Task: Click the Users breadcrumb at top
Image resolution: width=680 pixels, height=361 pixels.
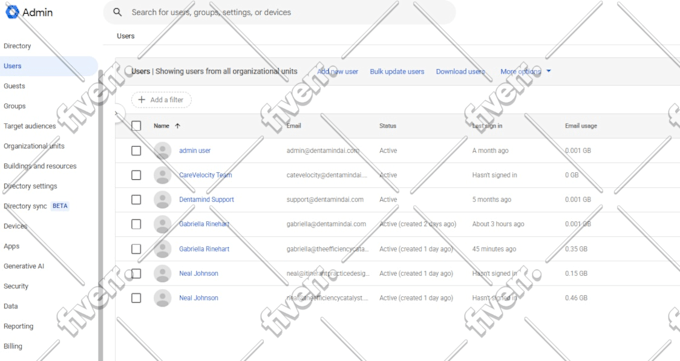Action: [x=126, y=36]
